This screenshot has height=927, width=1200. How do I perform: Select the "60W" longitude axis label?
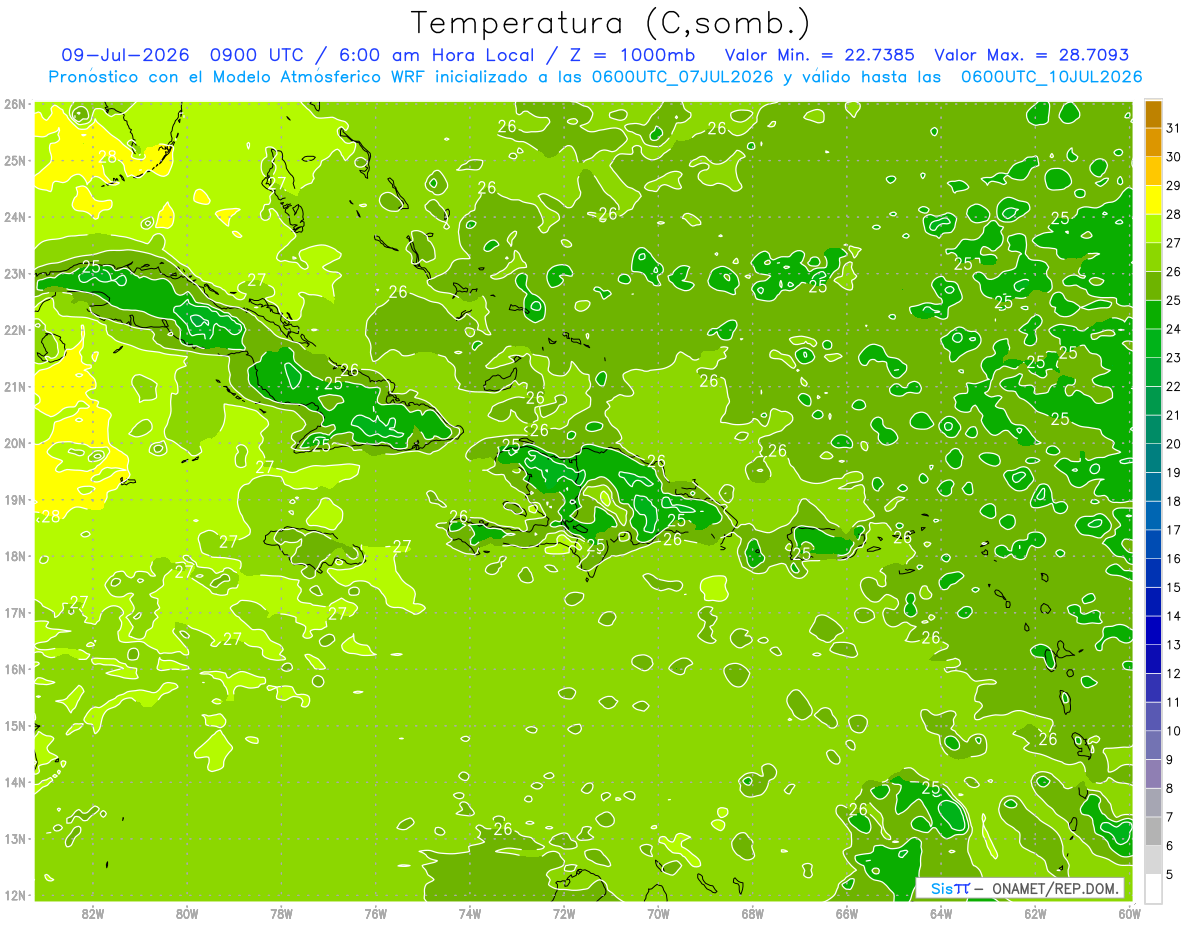click(1129, 913)
